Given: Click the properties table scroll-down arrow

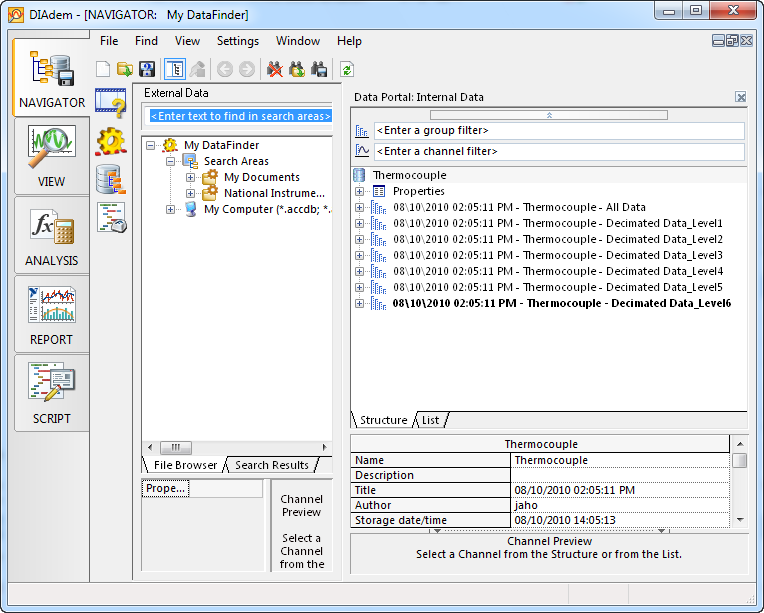Looking at the screenshot, I should (739, 520).
